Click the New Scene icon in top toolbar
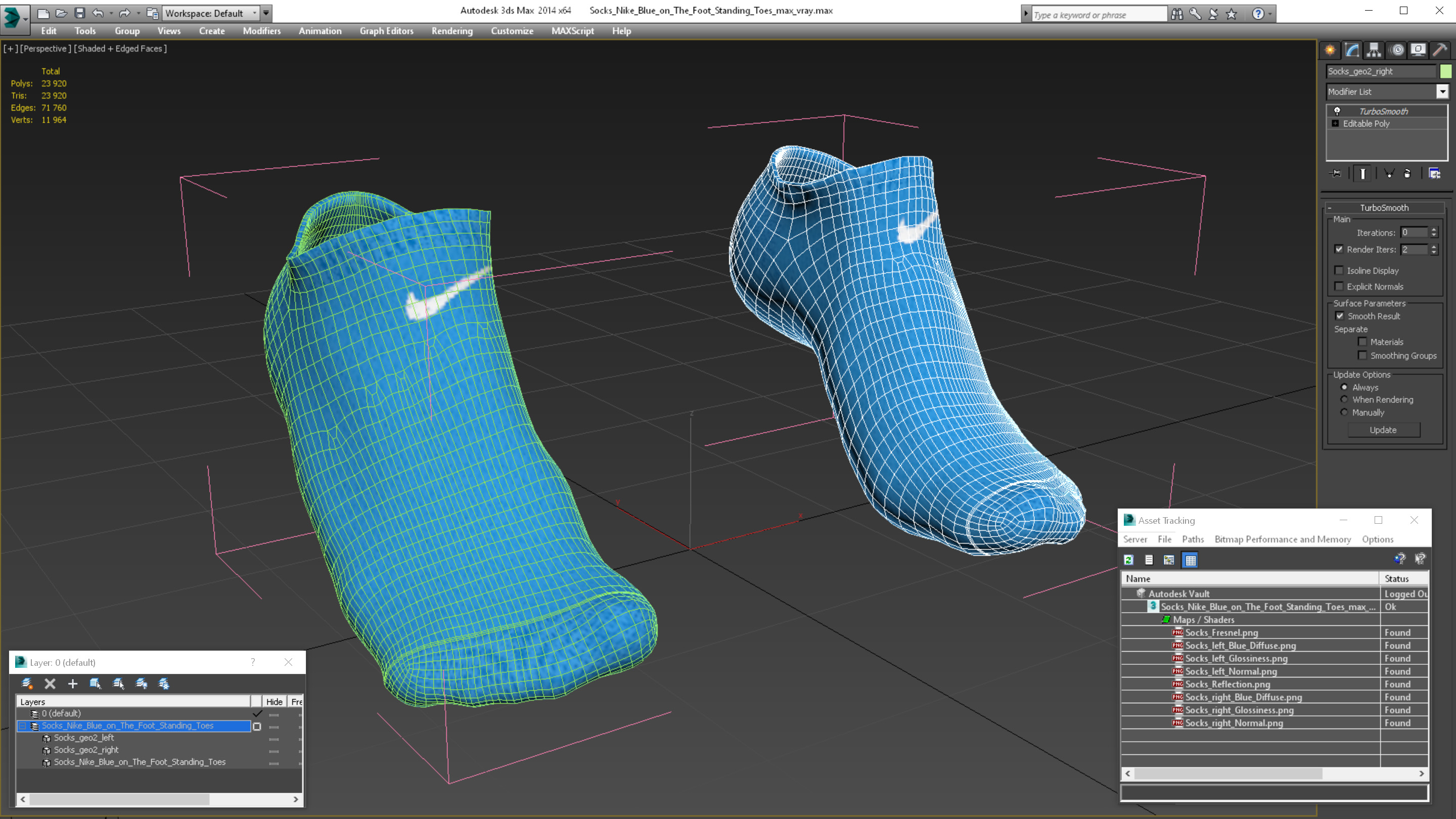The height and width of the screenshot is (819, 1456). click(43, 13)
